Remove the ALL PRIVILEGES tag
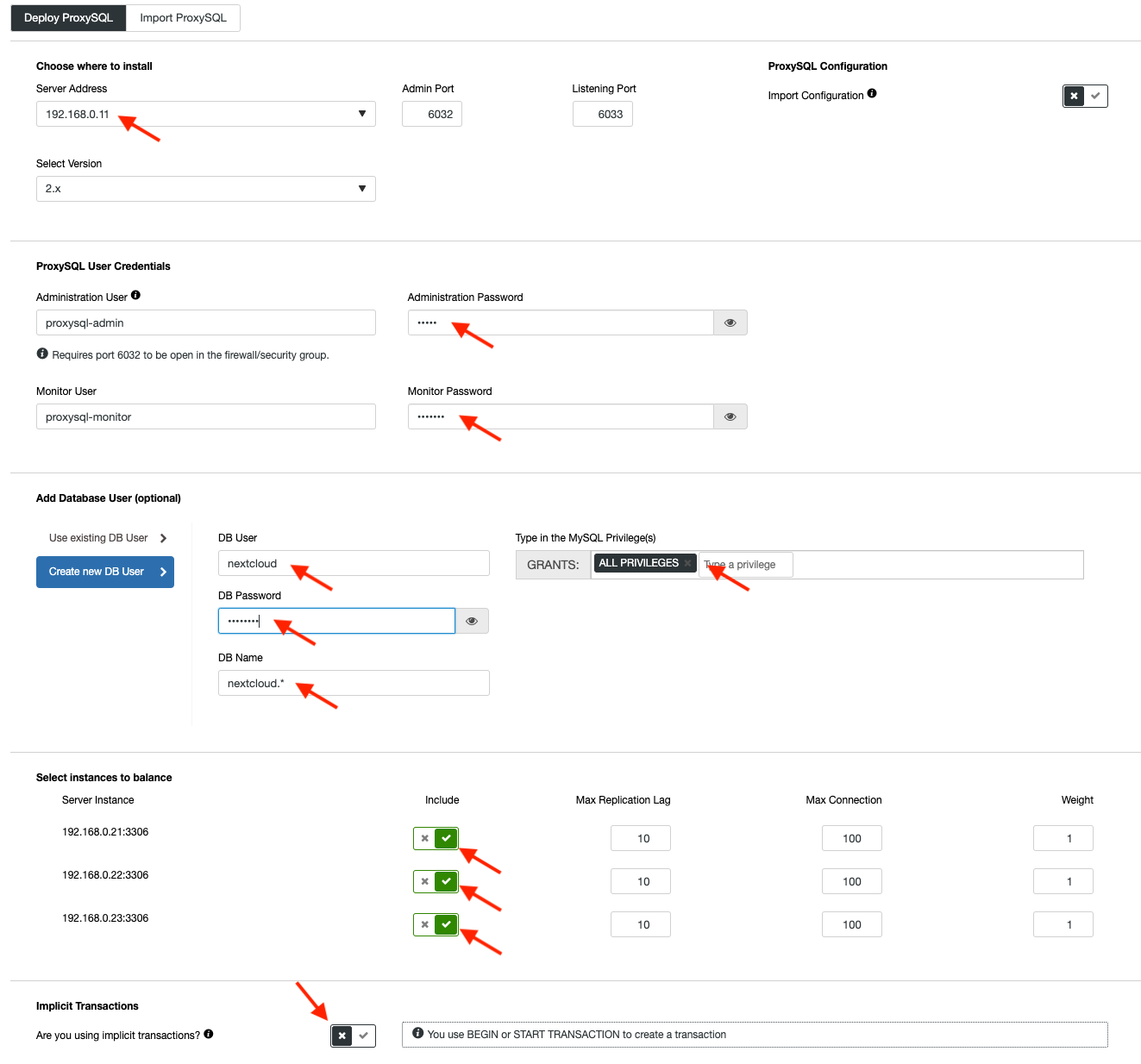The width and height of the screenshot is (1141, 1064). point(687,563)
